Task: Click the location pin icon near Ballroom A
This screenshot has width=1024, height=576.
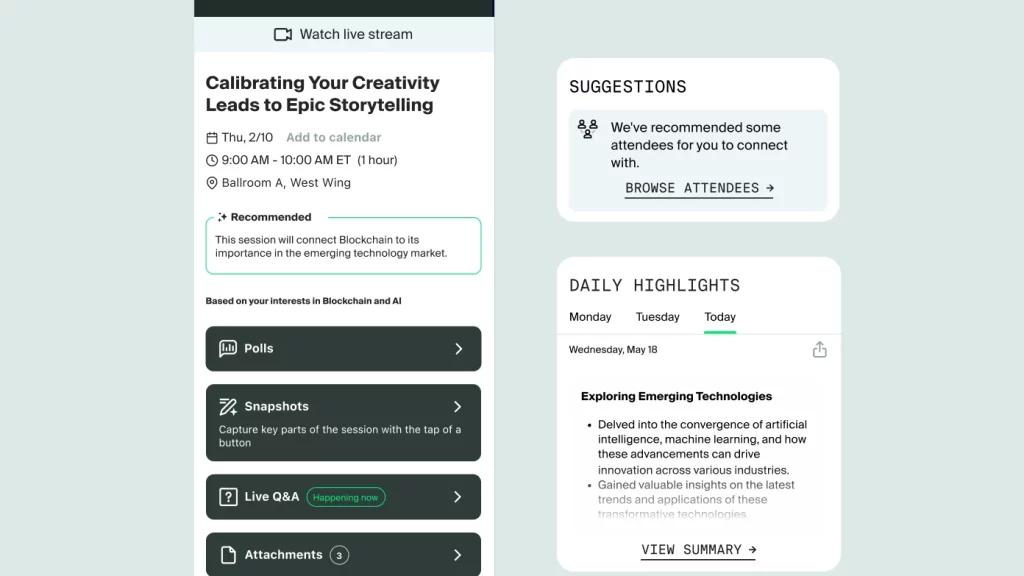Action: [x=212, y=183]
